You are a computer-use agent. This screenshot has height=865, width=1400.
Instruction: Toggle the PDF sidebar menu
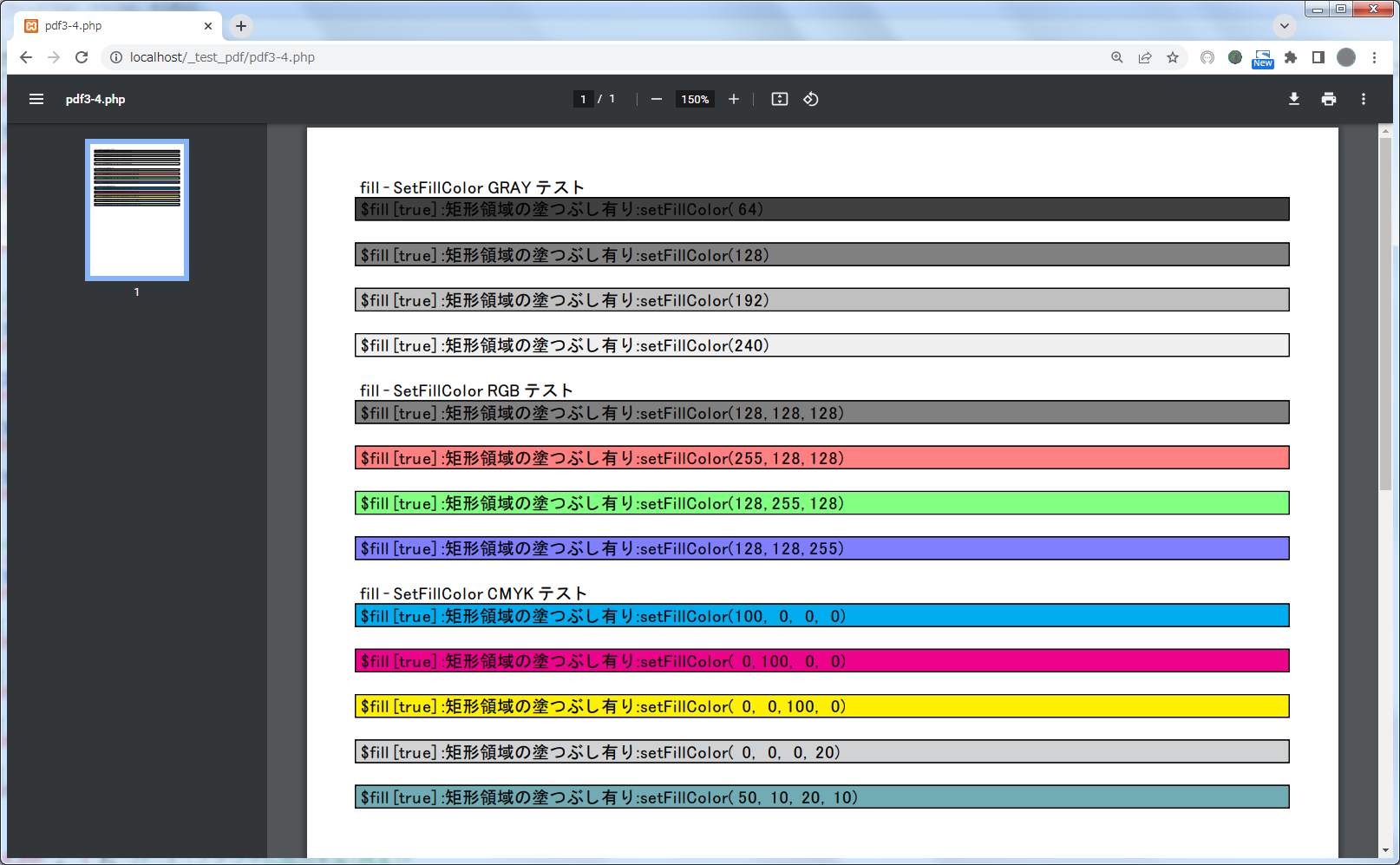[x=36, y=99]
